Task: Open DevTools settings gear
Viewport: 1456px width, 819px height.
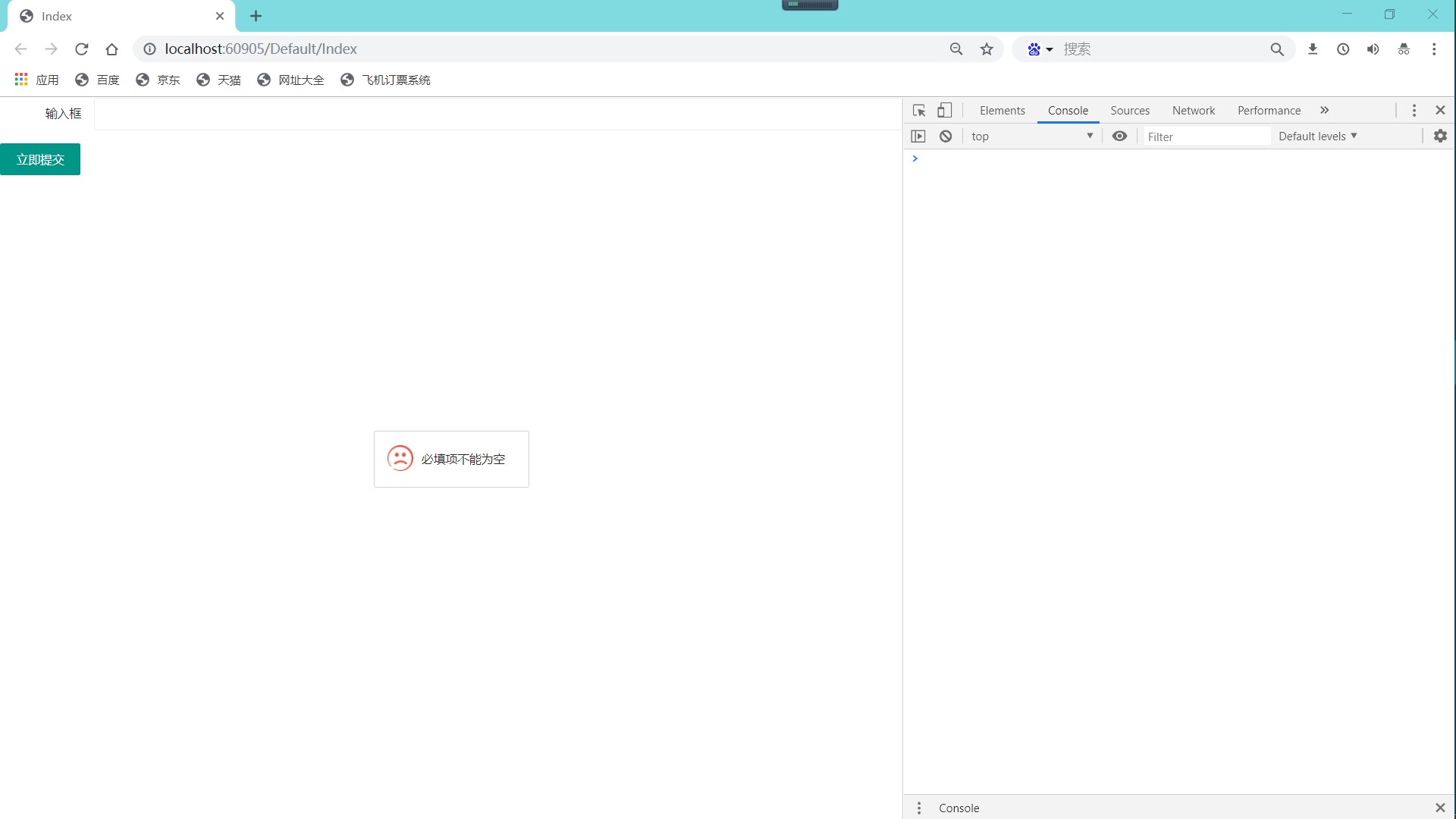Action: pos(1439,136)
